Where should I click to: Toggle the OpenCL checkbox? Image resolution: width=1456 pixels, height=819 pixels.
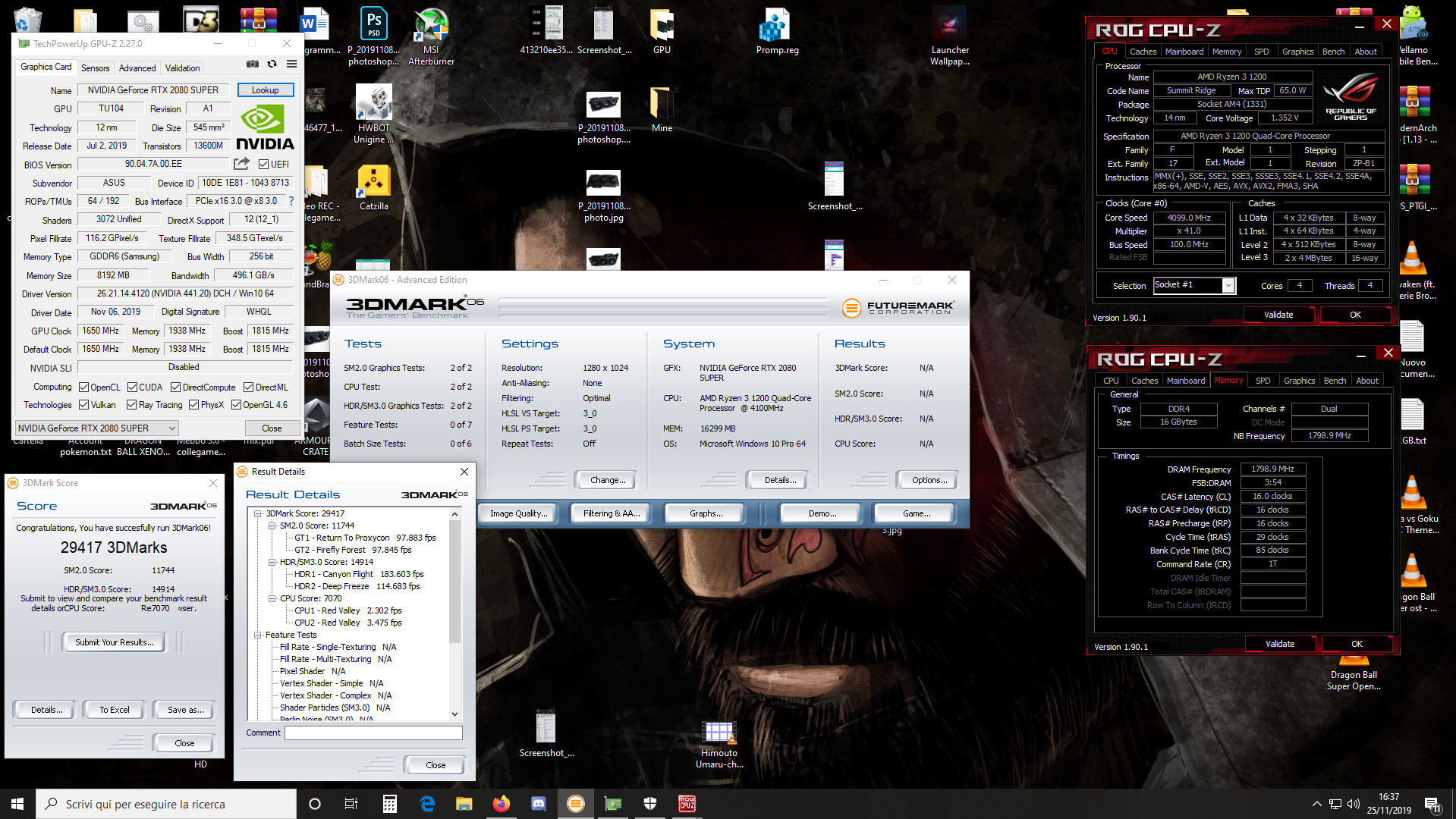point(84,388)
